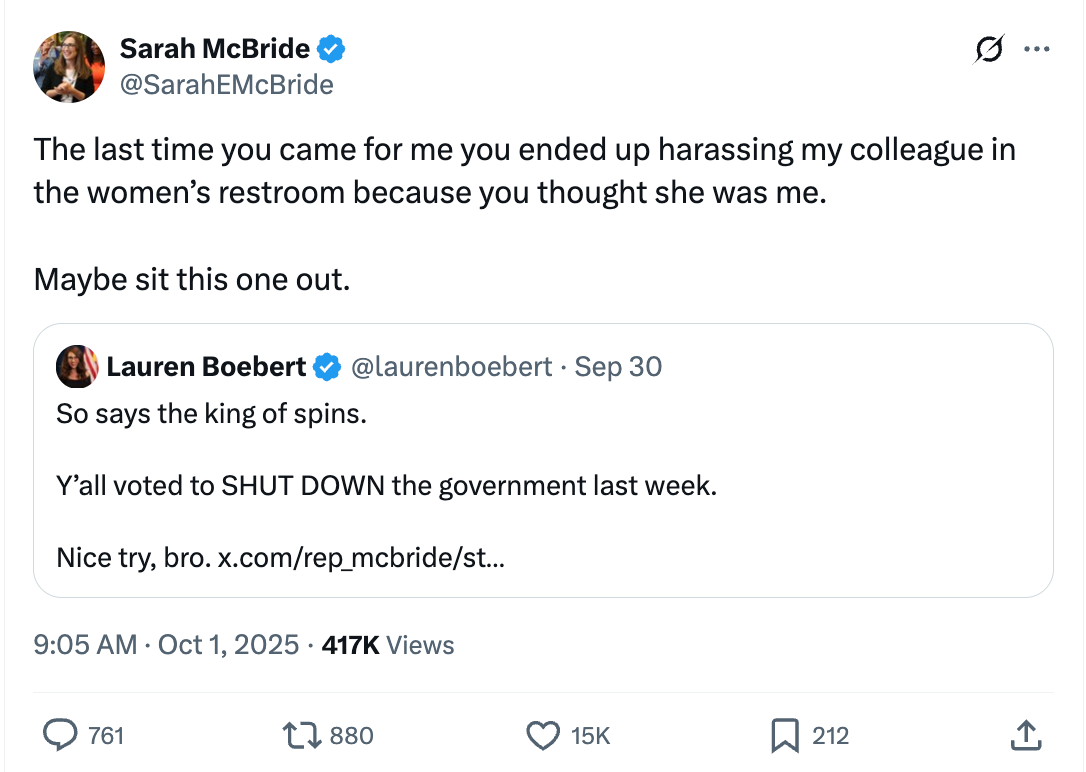Open the share menu icon

point(1025,737)
